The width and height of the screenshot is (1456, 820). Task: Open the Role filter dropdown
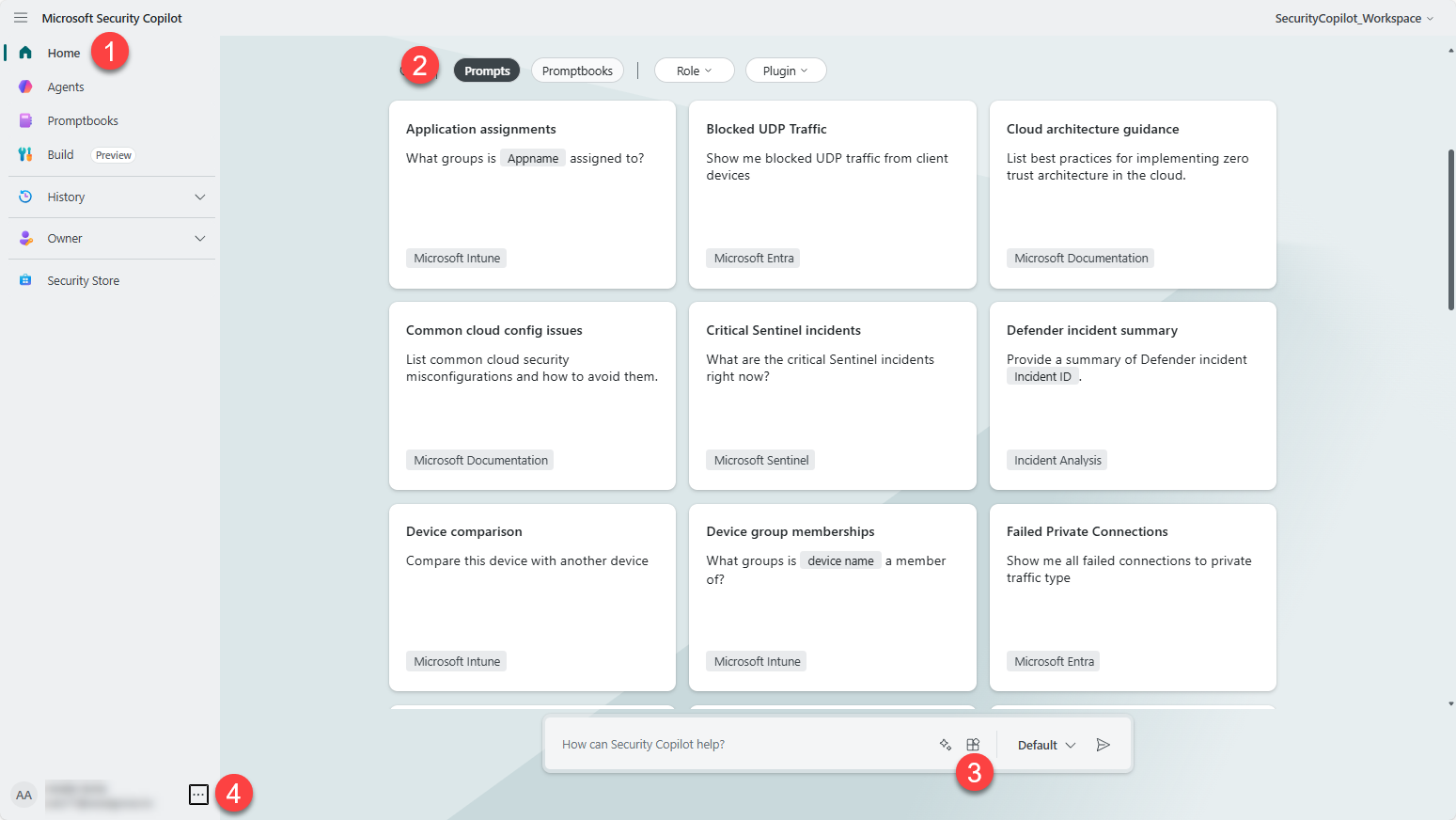coord(694,70)
